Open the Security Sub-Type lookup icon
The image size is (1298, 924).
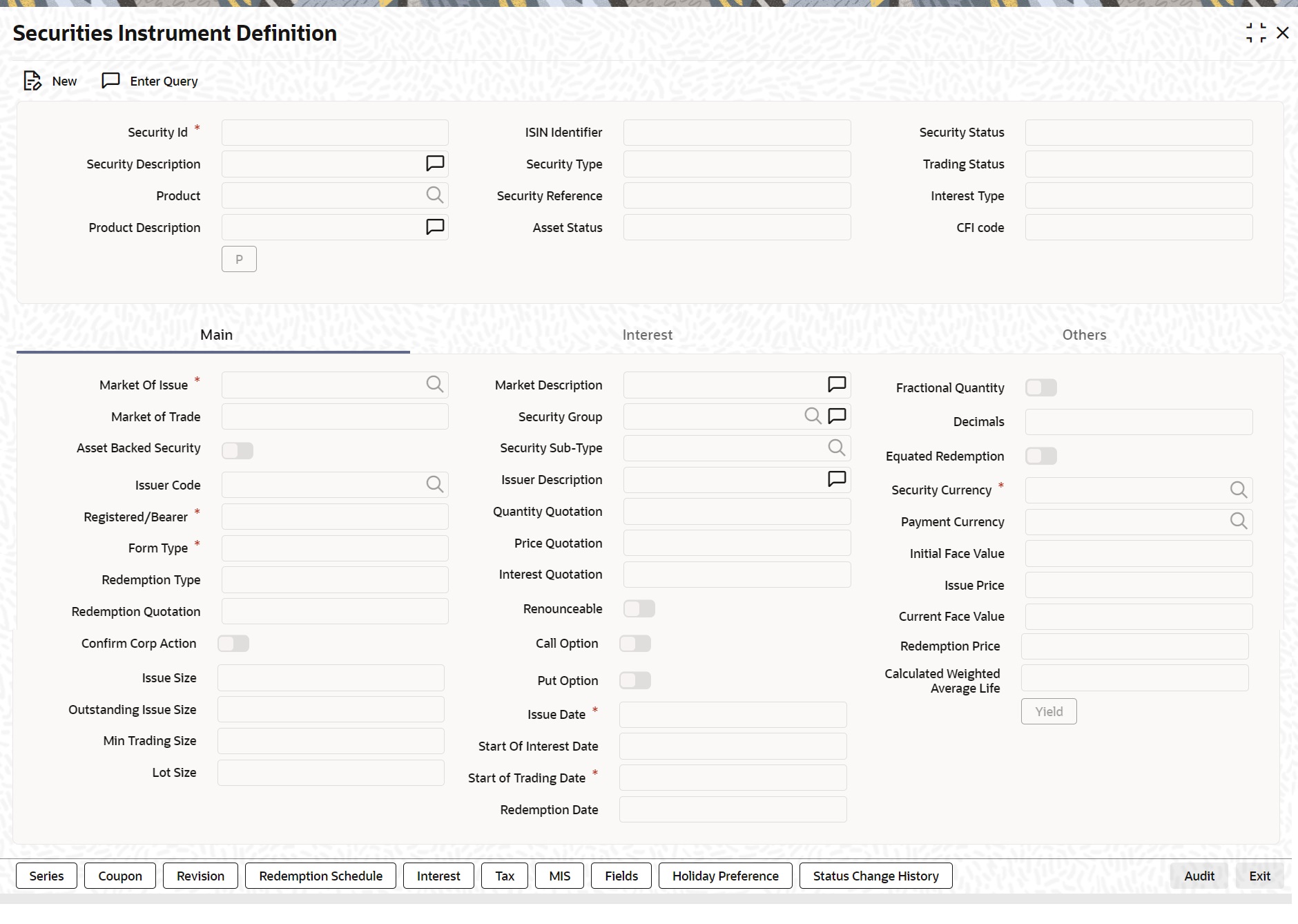(837, 448)
